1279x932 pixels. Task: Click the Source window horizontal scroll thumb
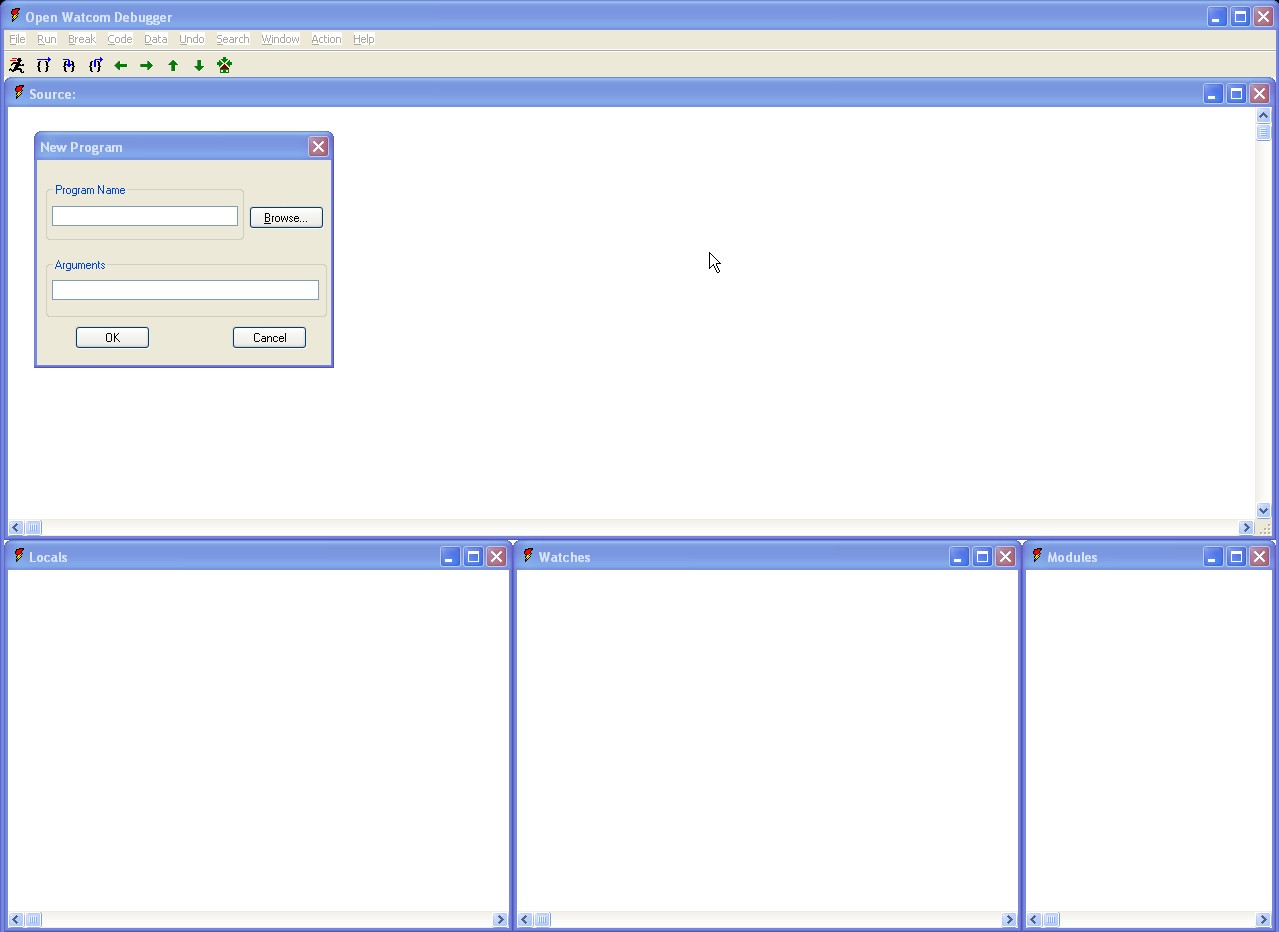pos(33,527)
